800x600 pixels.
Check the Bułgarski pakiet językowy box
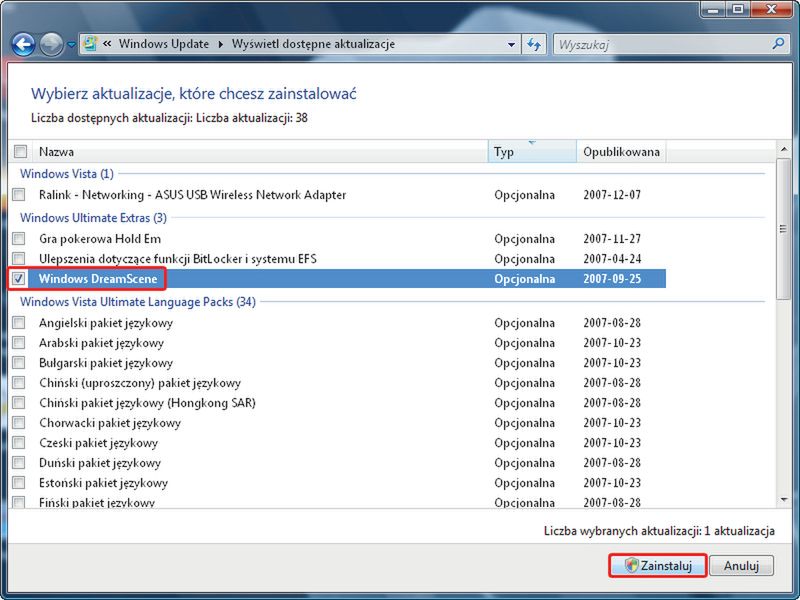[19, 362]
